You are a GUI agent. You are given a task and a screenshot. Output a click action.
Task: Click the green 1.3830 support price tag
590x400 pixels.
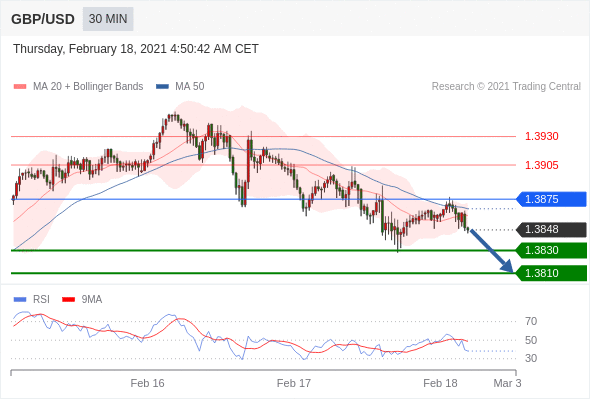pos(551,250)
